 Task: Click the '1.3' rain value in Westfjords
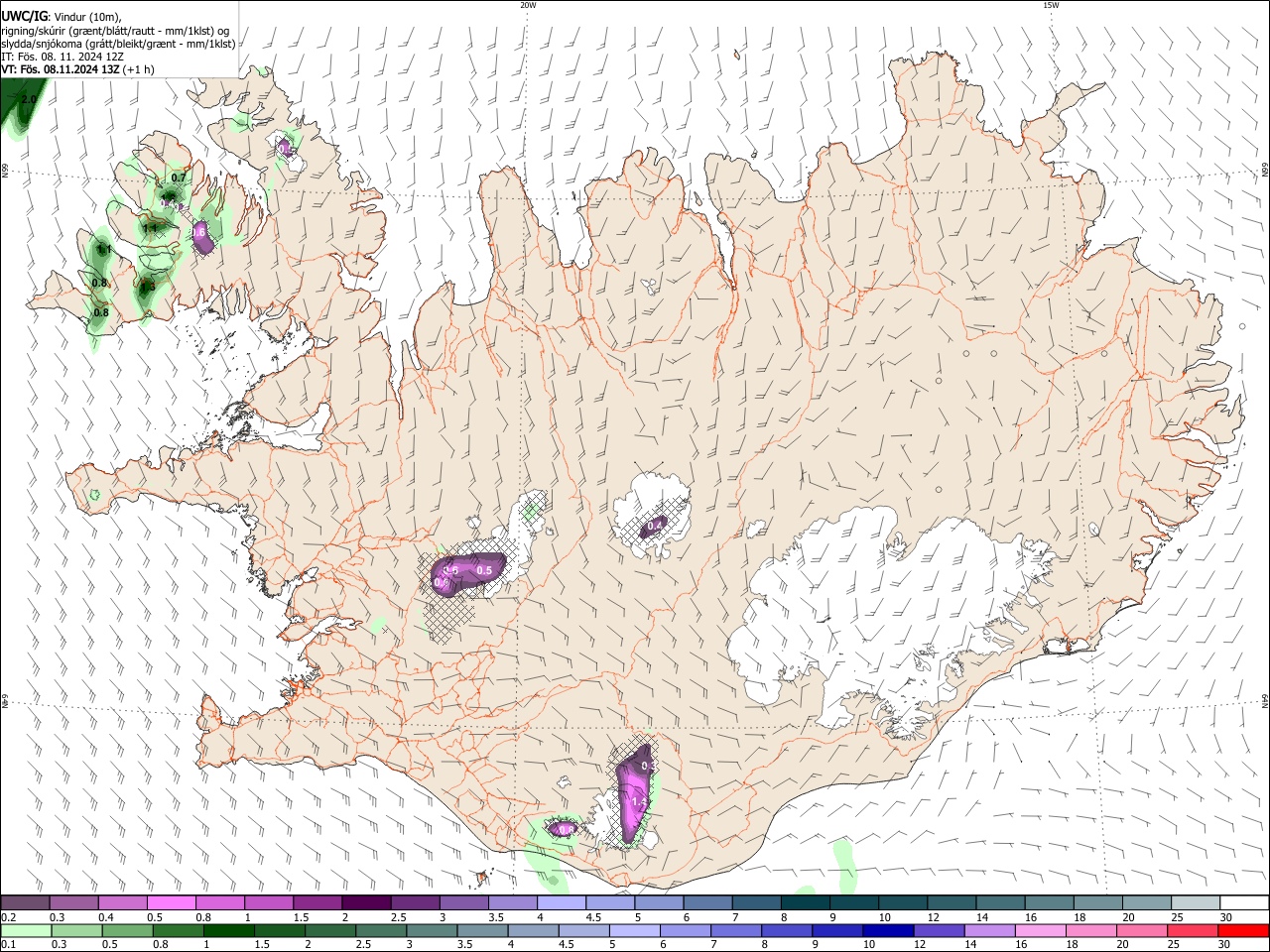point(147,287)
